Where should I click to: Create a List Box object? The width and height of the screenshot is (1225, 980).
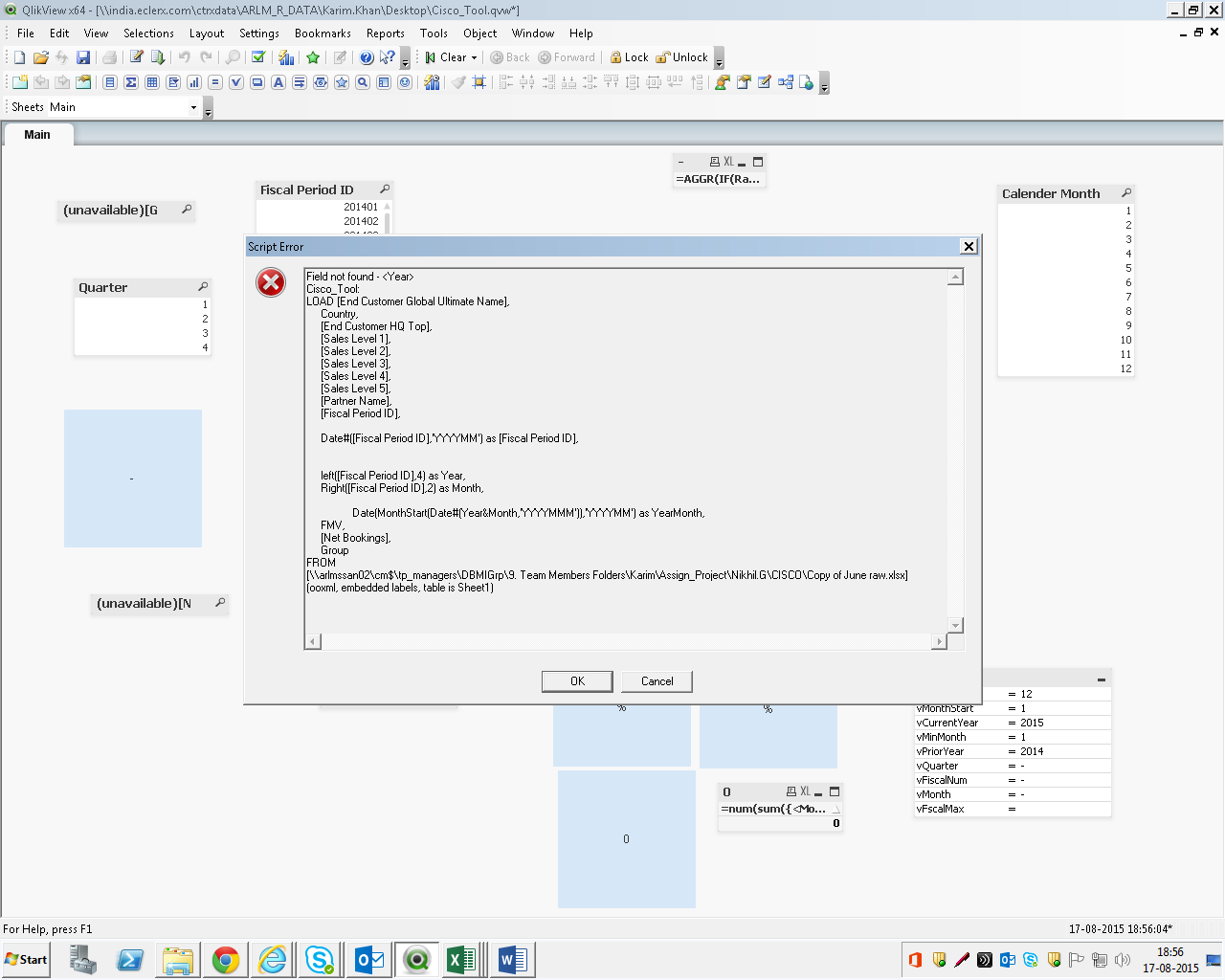click(x=110, y=82)
